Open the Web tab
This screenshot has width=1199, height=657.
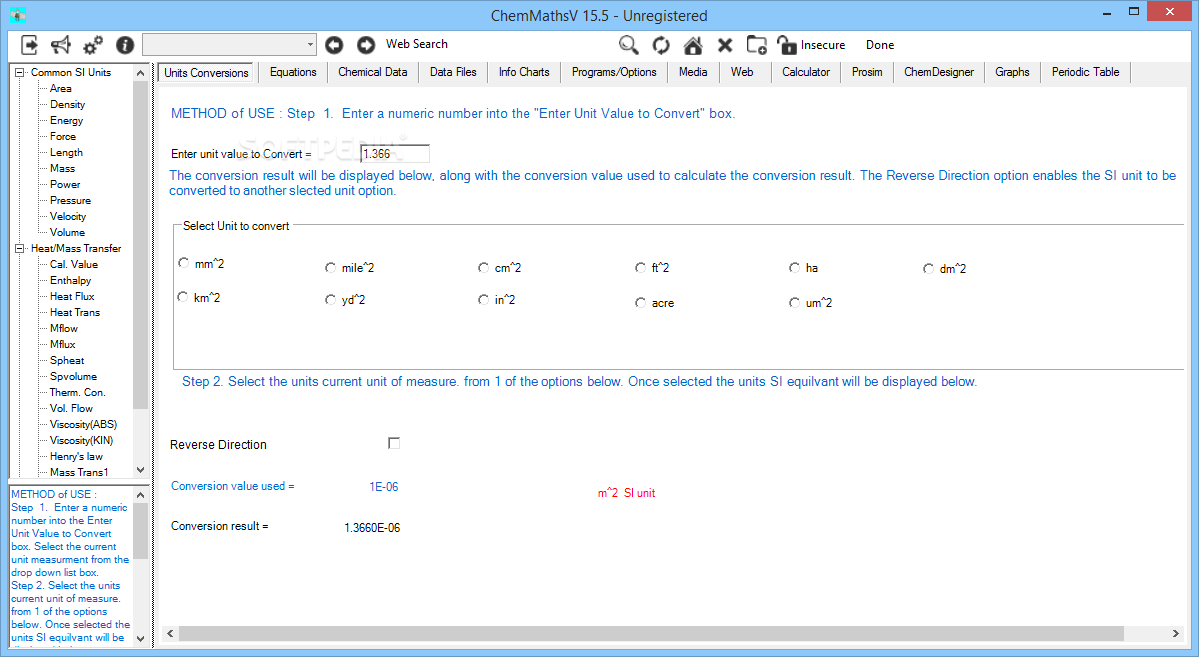pyautogui.click(x=742, y=72)
